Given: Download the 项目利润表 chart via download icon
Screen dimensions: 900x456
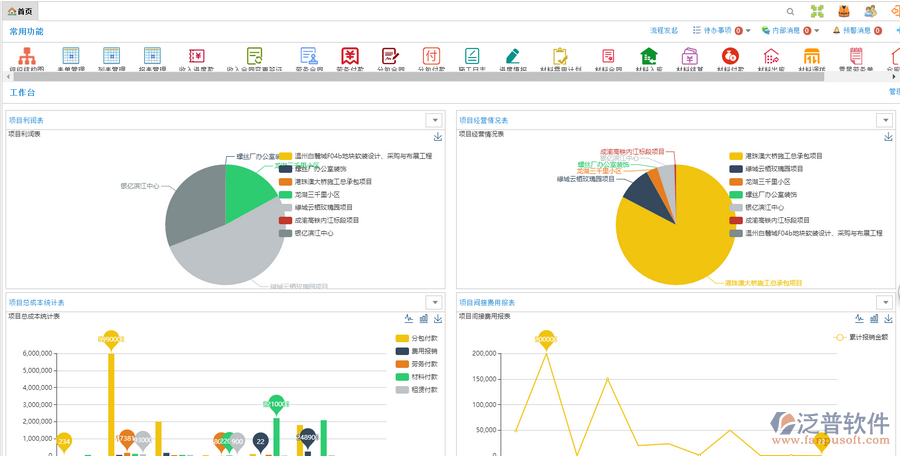Looking at the screenshot, I should (x=437, y=137).
